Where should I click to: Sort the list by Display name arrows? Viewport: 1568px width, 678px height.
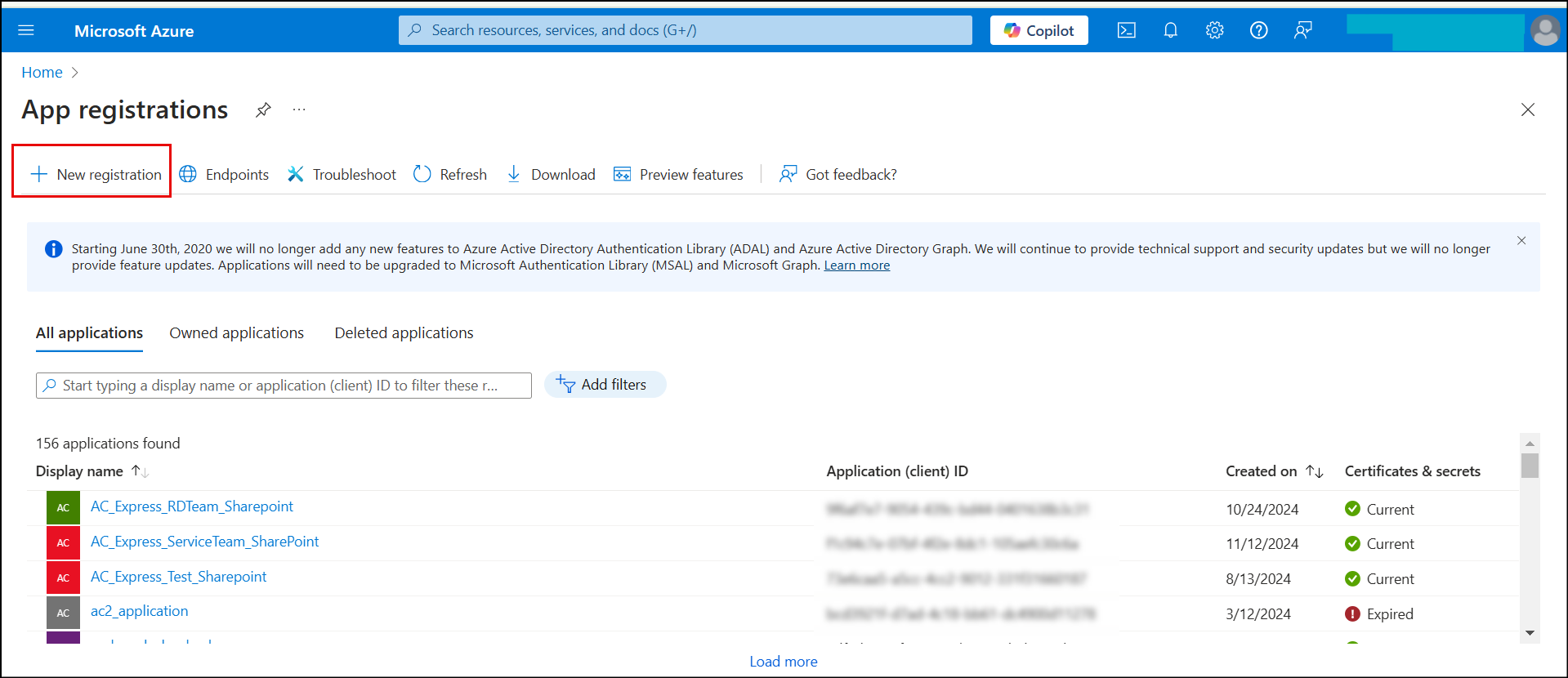pyautogui.click(x=141, y=471)
